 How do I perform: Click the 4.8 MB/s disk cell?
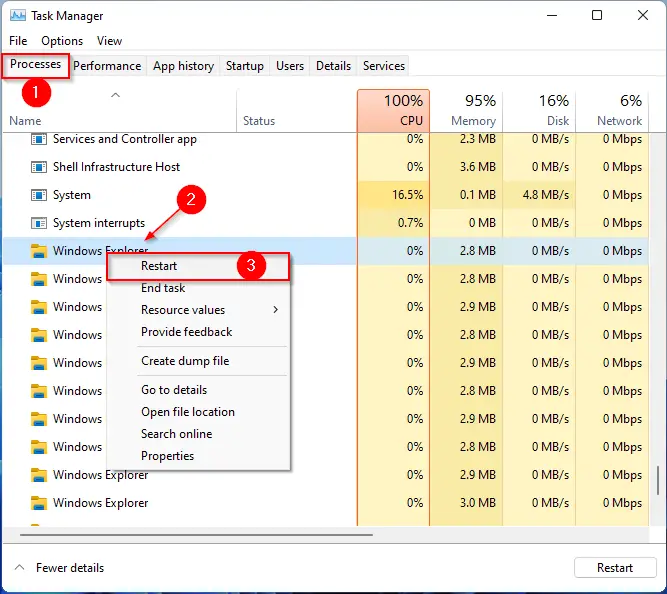coord(539,195)
